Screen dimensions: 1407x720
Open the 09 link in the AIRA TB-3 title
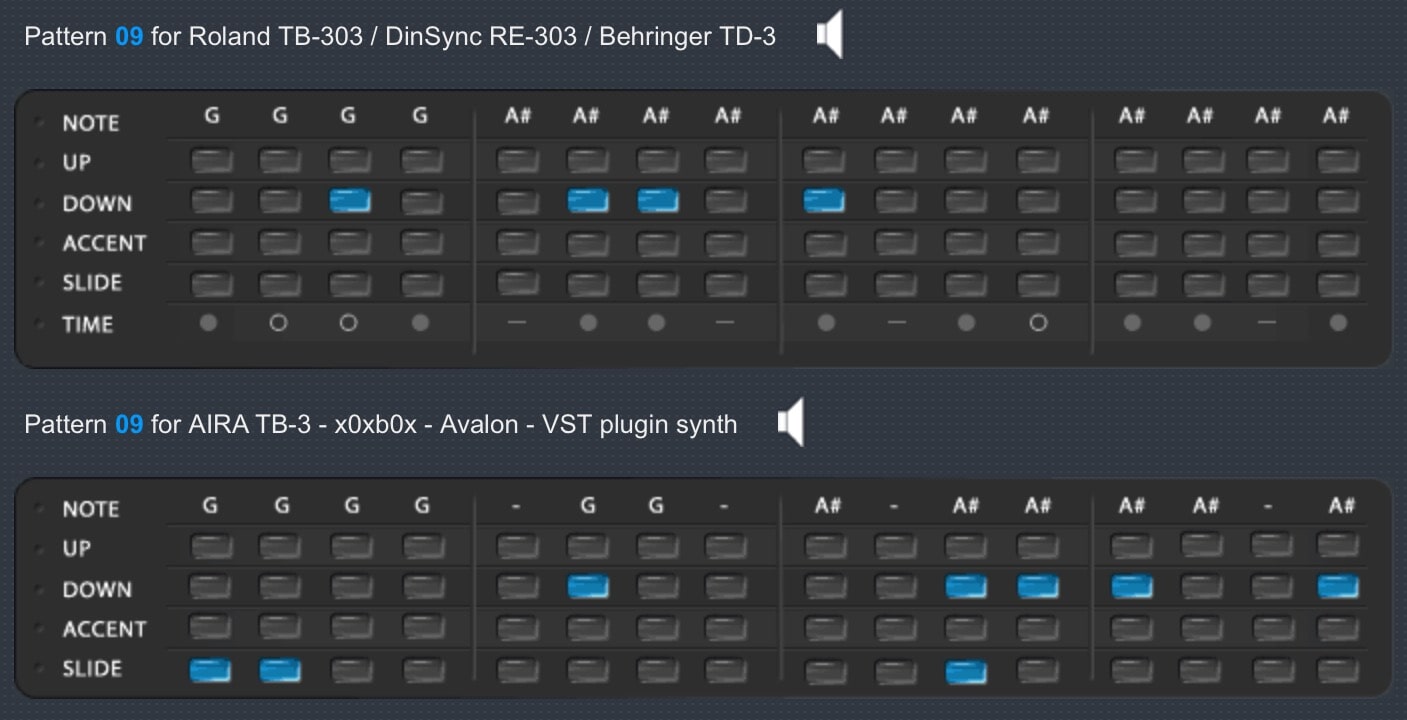[129, 424]
